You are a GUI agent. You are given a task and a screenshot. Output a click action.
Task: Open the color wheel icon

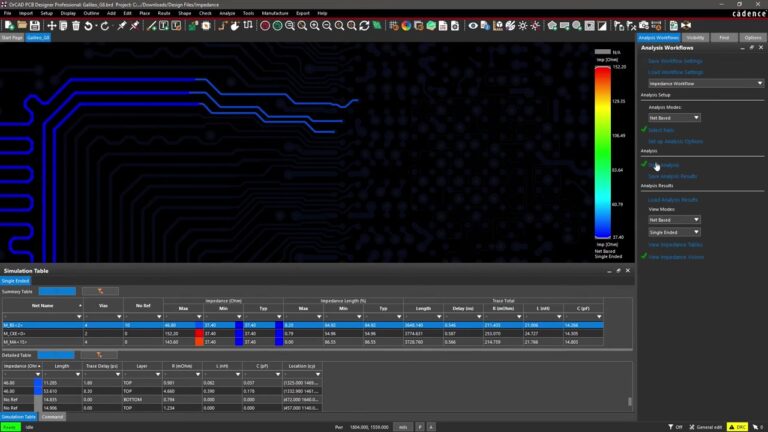click(406, 25)
